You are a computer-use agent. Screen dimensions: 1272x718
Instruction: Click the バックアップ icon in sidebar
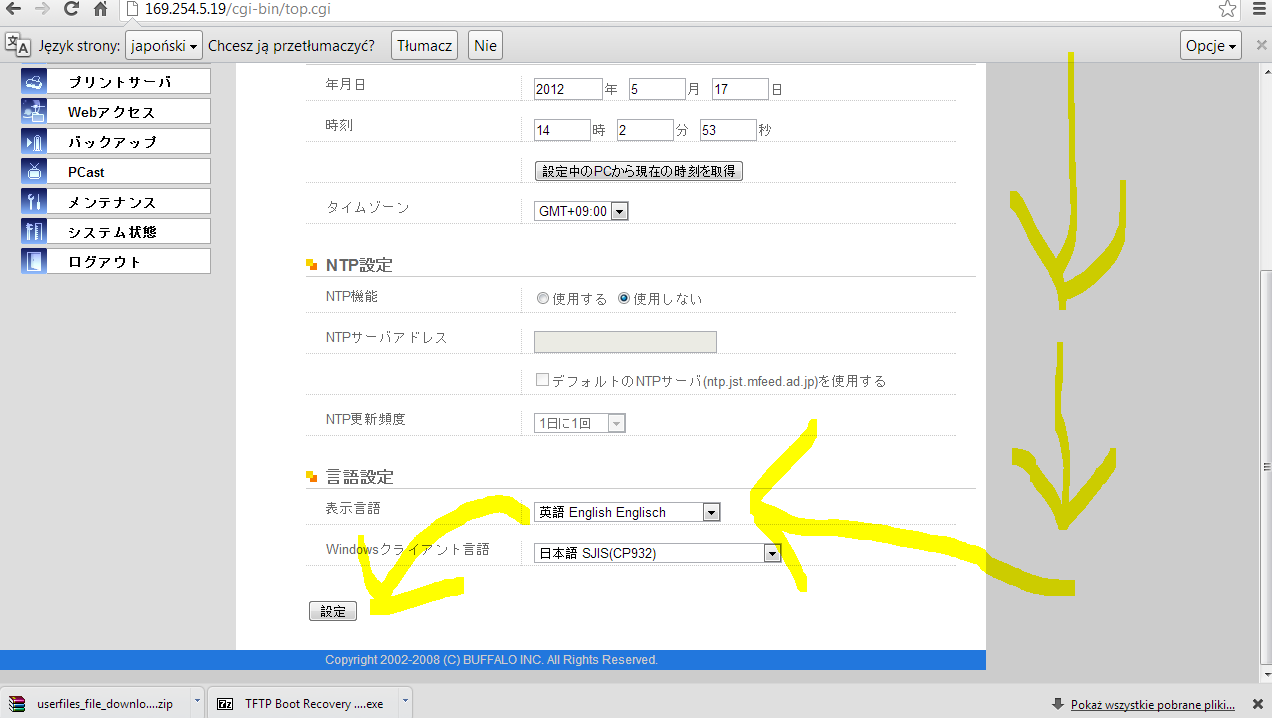pos(34,141)
